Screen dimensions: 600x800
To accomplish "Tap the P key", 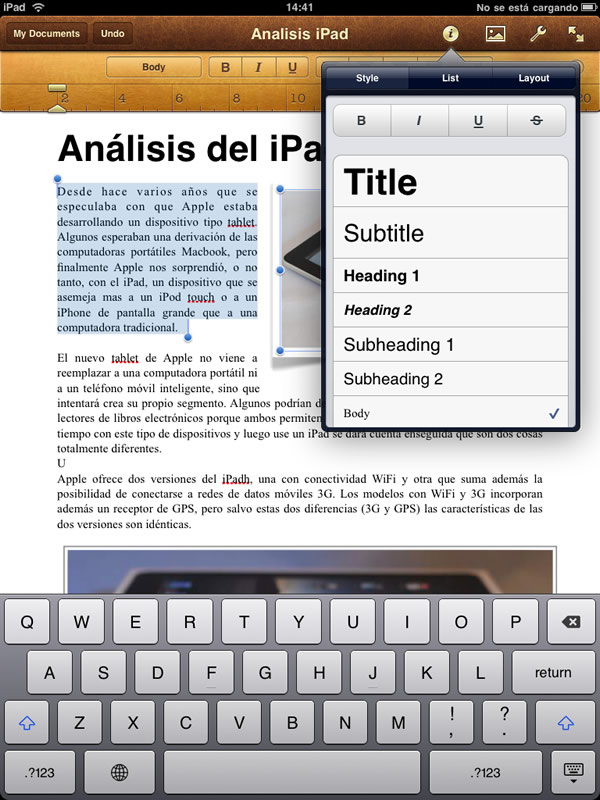I will pyautogui.click(x=515, y=621).
